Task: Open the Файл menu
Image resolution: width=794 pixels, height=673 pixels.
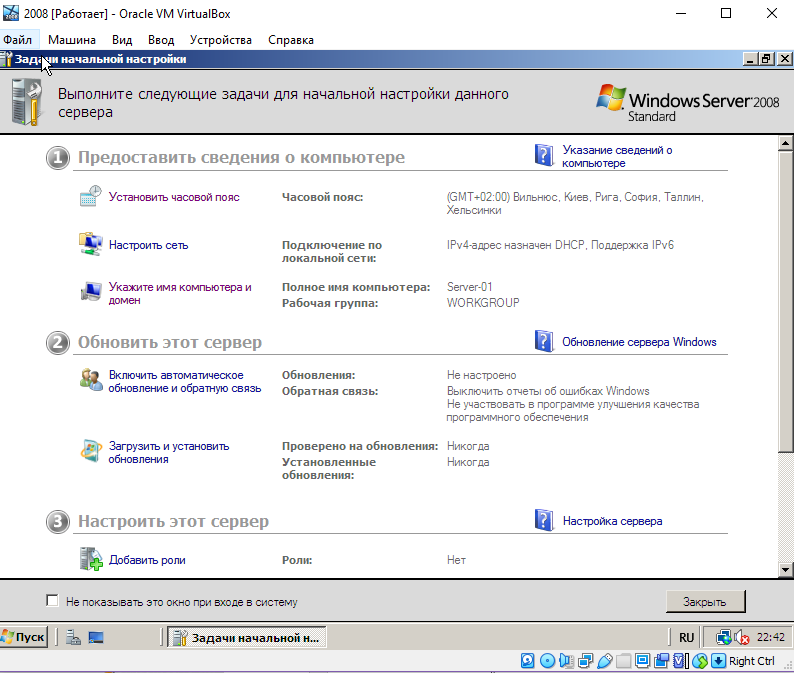Action: click(18, 39)
